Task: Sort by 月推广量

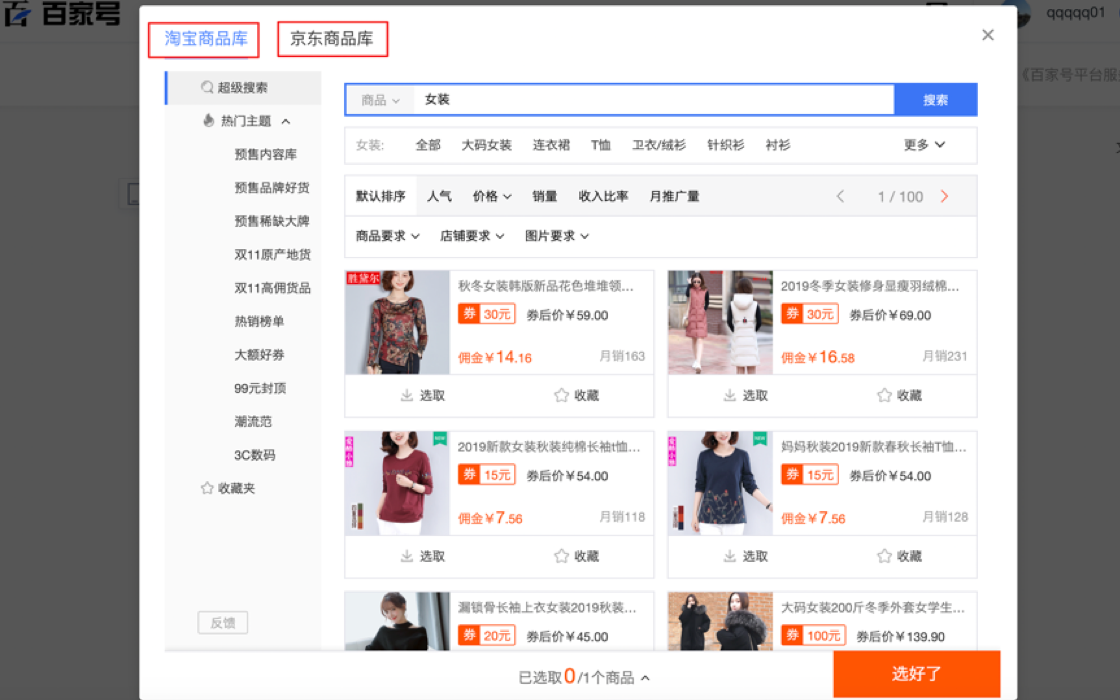Action: 674,196
